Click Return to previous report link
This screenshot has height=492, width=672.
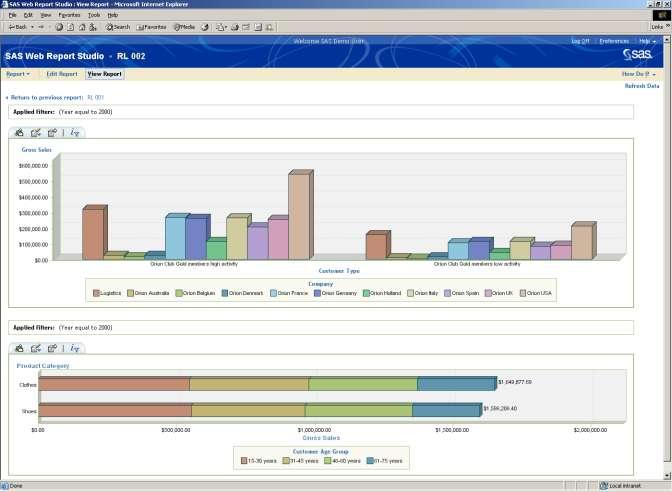[46, 98]
